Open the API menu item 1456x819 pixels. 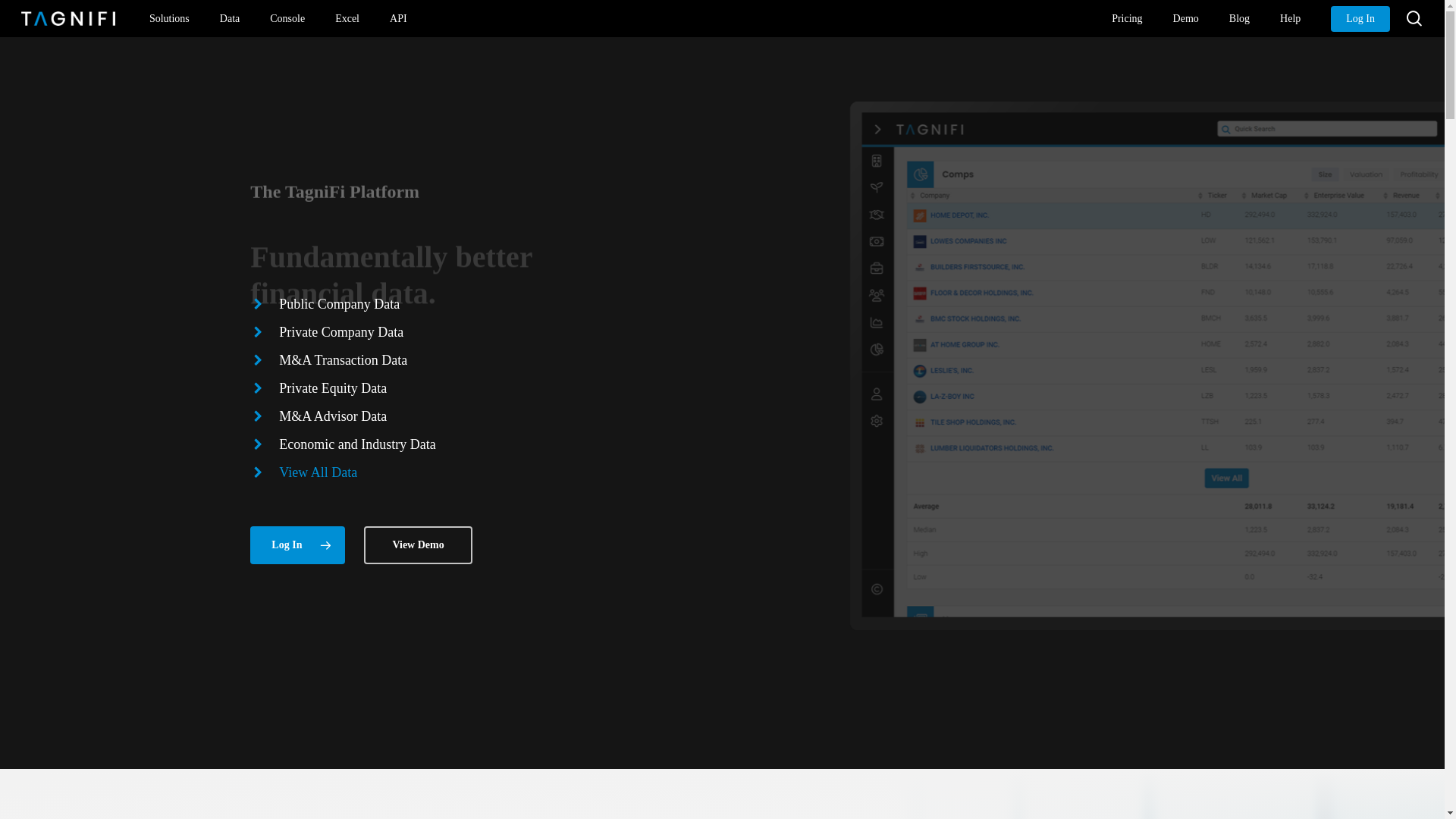point(398,18)
